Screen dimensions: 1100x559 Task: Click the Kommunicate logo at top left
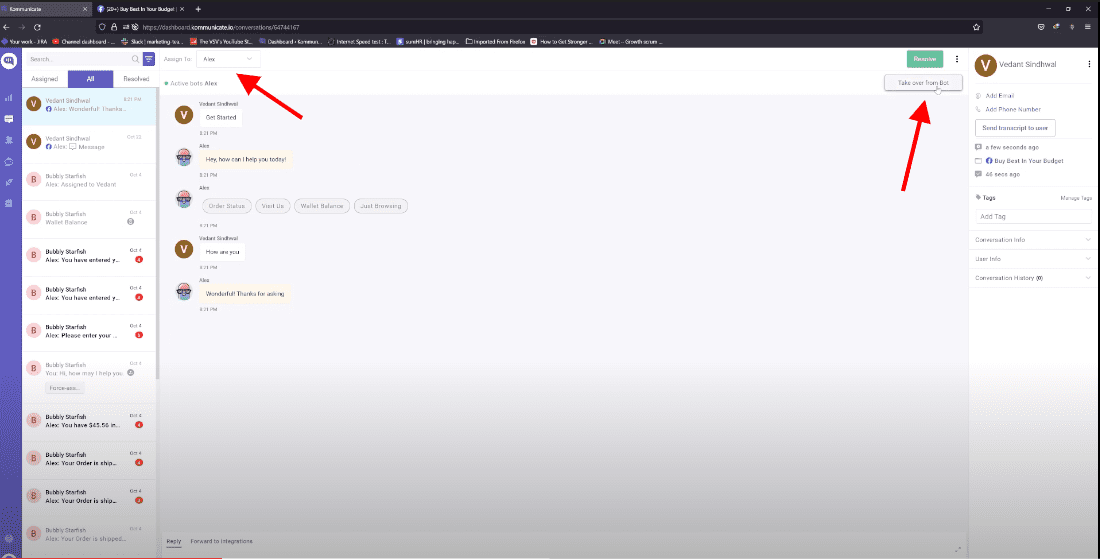(9, 60)
